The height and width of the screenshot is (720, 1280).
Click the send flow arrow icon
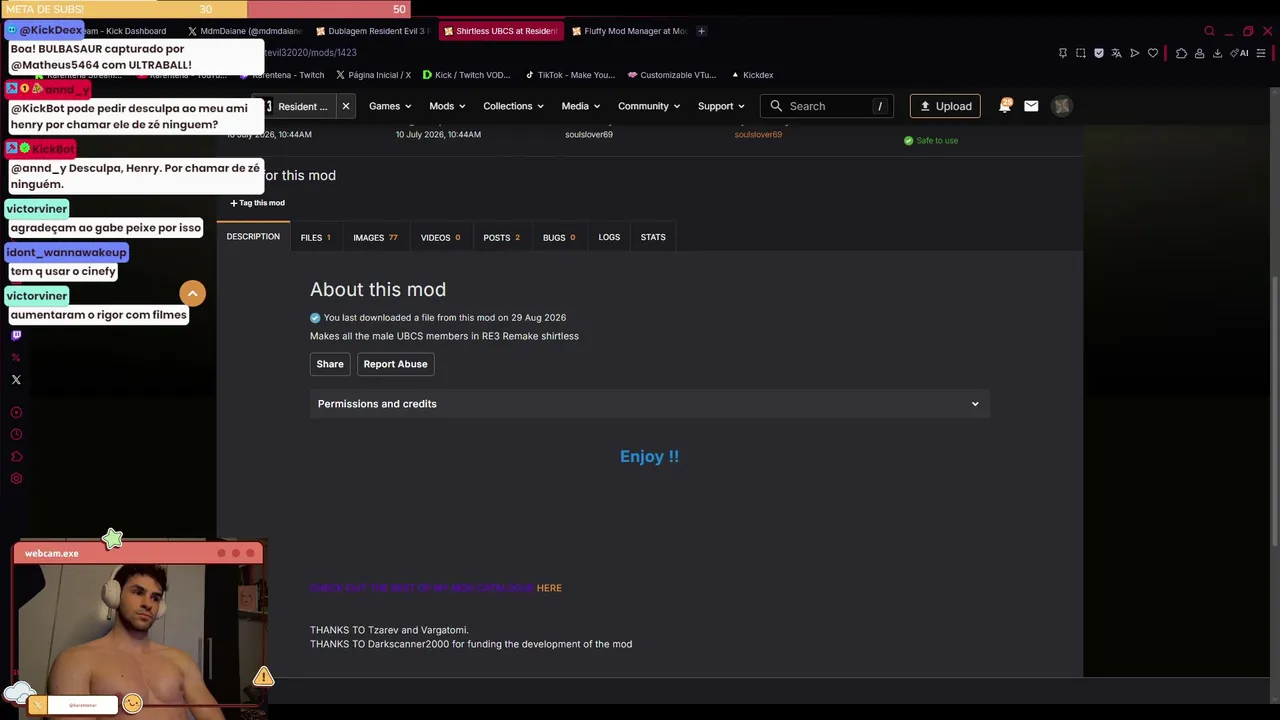point(1134,53)
